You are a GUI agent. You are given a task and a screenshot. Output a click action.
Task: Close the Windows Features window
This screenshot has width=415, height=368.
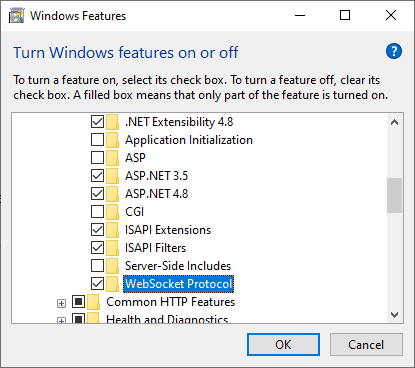tap(391, 15)
